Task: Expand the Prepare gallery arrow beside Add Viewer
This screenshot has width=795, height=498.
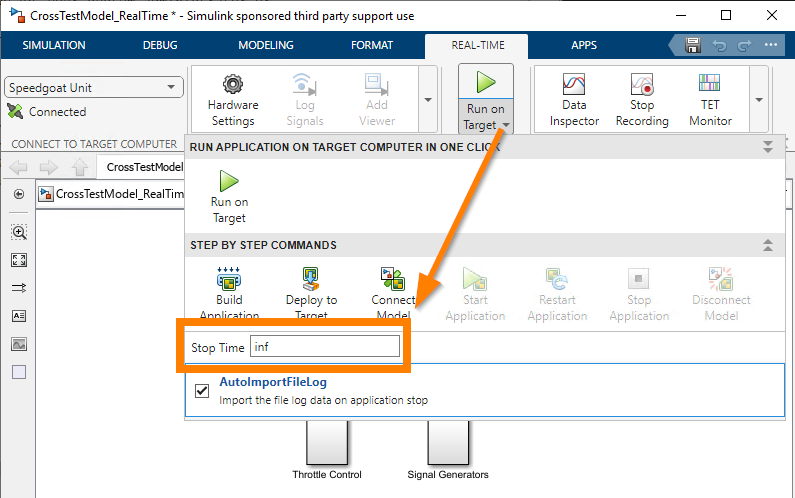Action: (x=428, y=100)
